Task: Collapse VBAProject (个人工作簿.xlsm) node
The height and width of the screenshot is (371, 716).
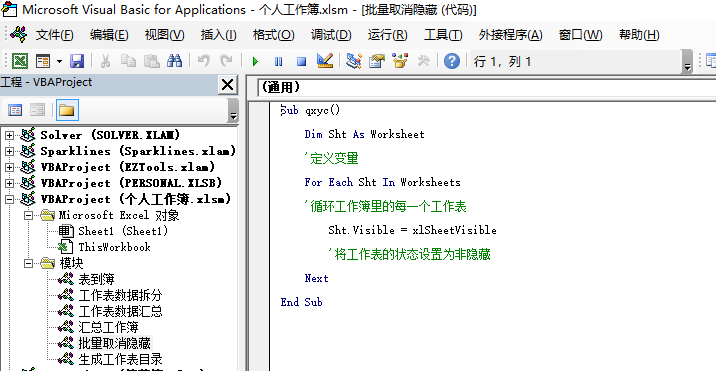Action: click(9, 199)
